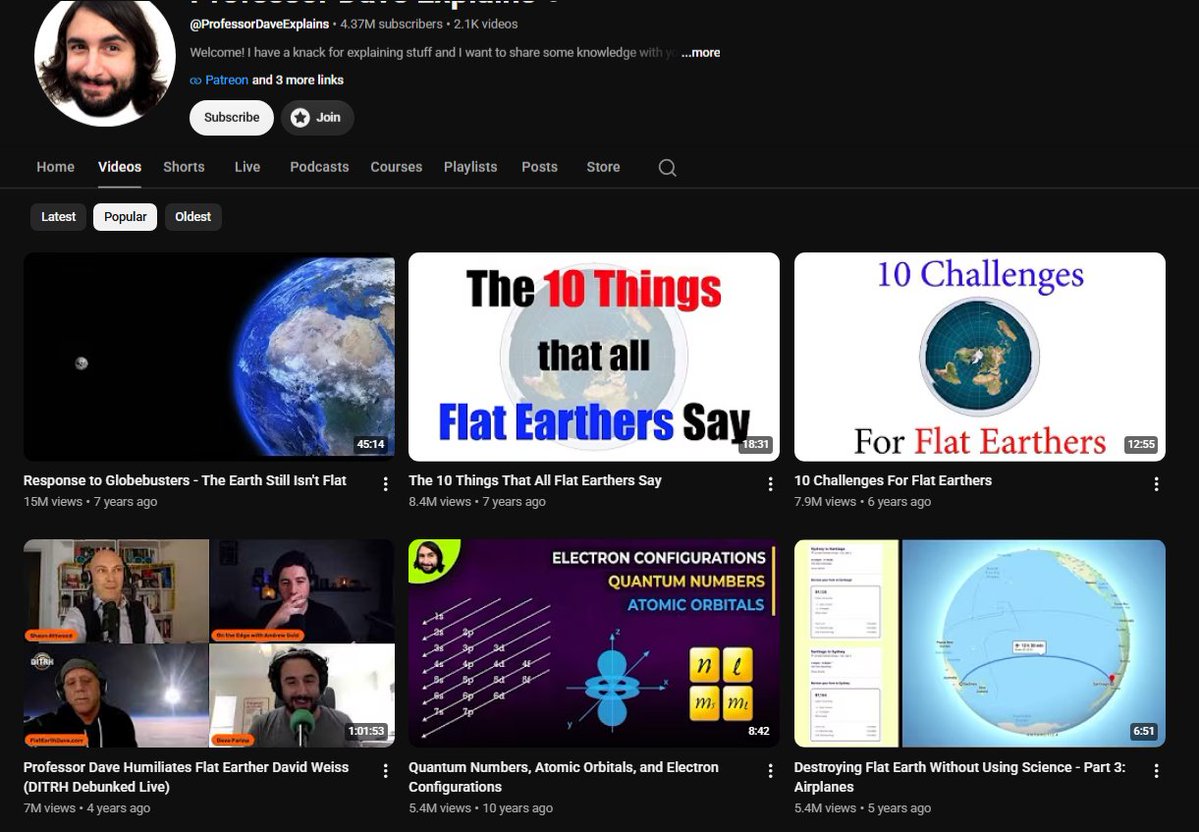Open Professor Dave Humiliates Flat Earther title

186,777
